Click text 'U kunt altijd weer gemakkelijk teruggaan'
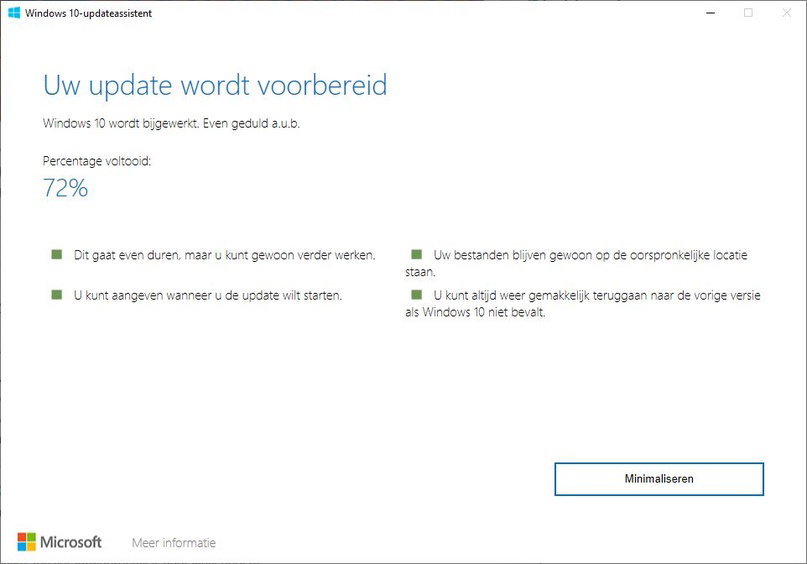This screenshot has height=564, width=807. point(539,295)
